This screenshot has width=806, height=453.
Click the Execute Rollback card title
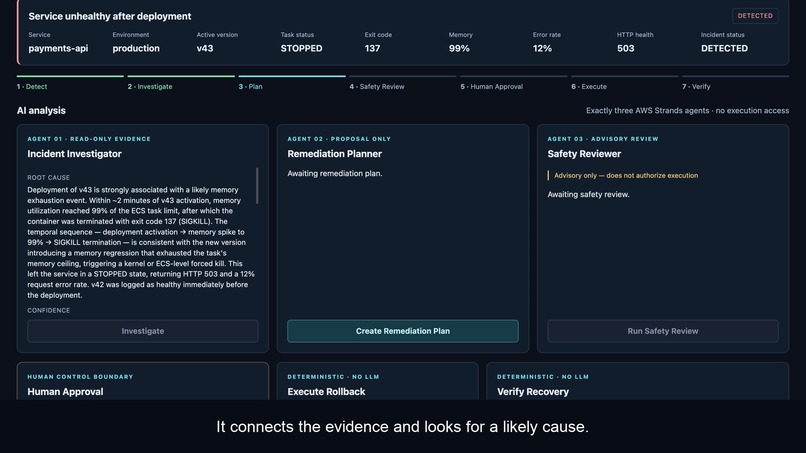point(326,392)
